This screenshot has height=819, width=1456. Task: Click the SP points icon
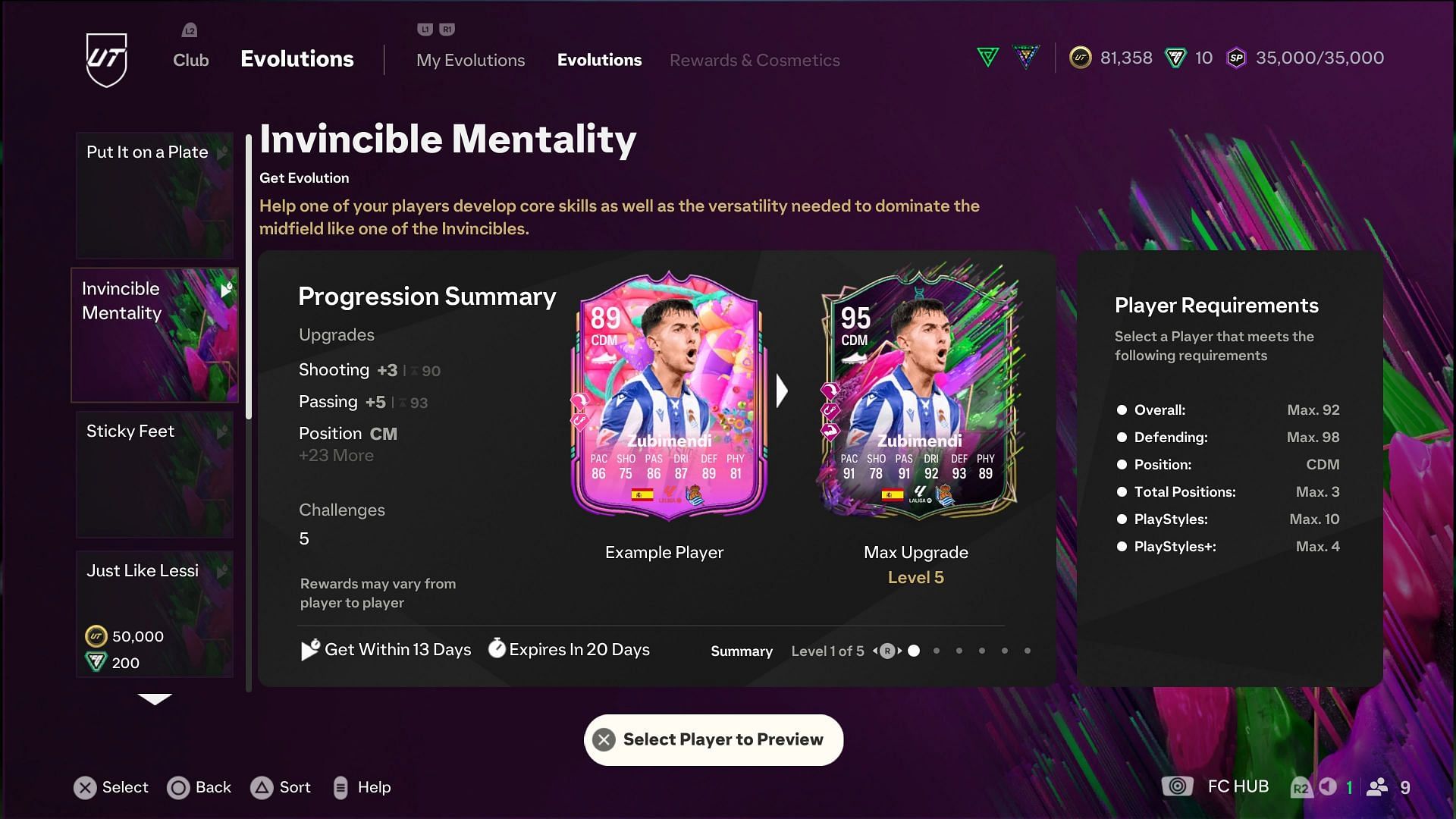pos(1236,58)
